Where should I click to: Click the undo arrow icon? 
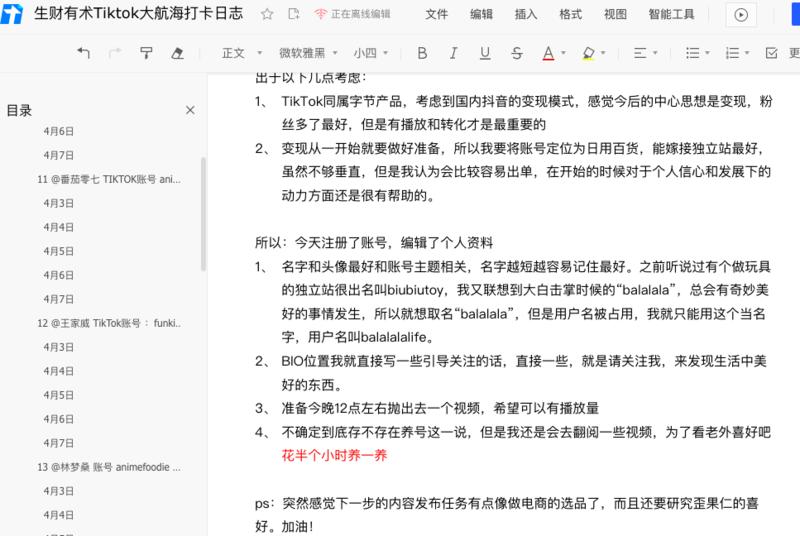click(83, 53)
